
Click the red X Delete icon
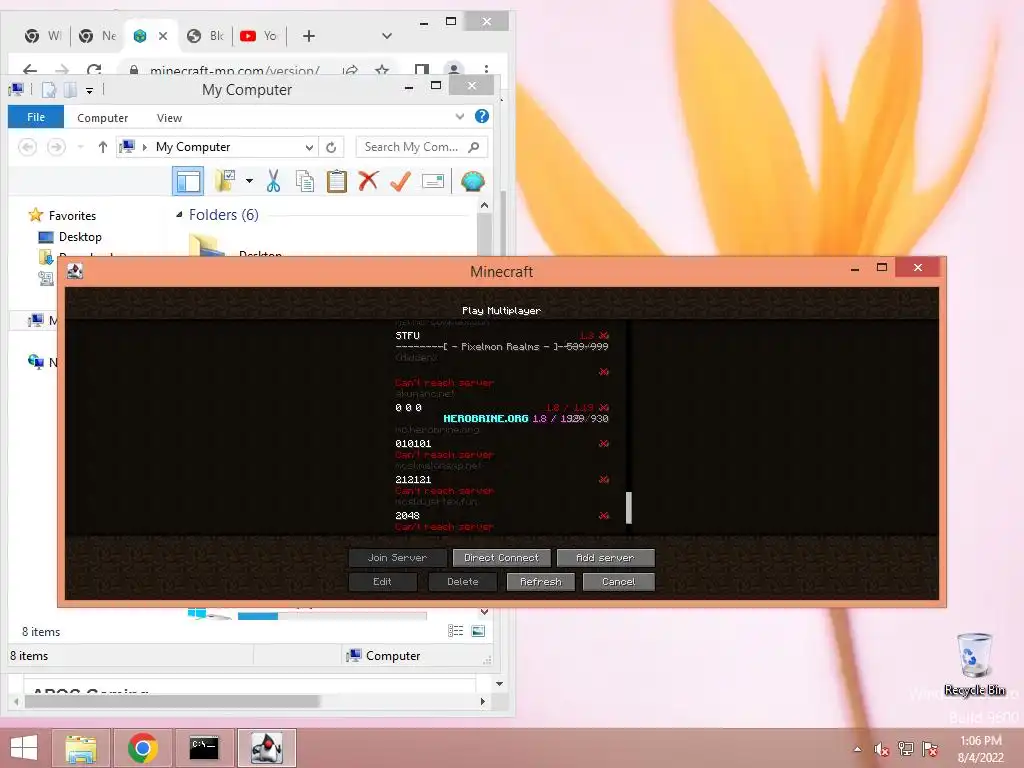pos(368,180)
